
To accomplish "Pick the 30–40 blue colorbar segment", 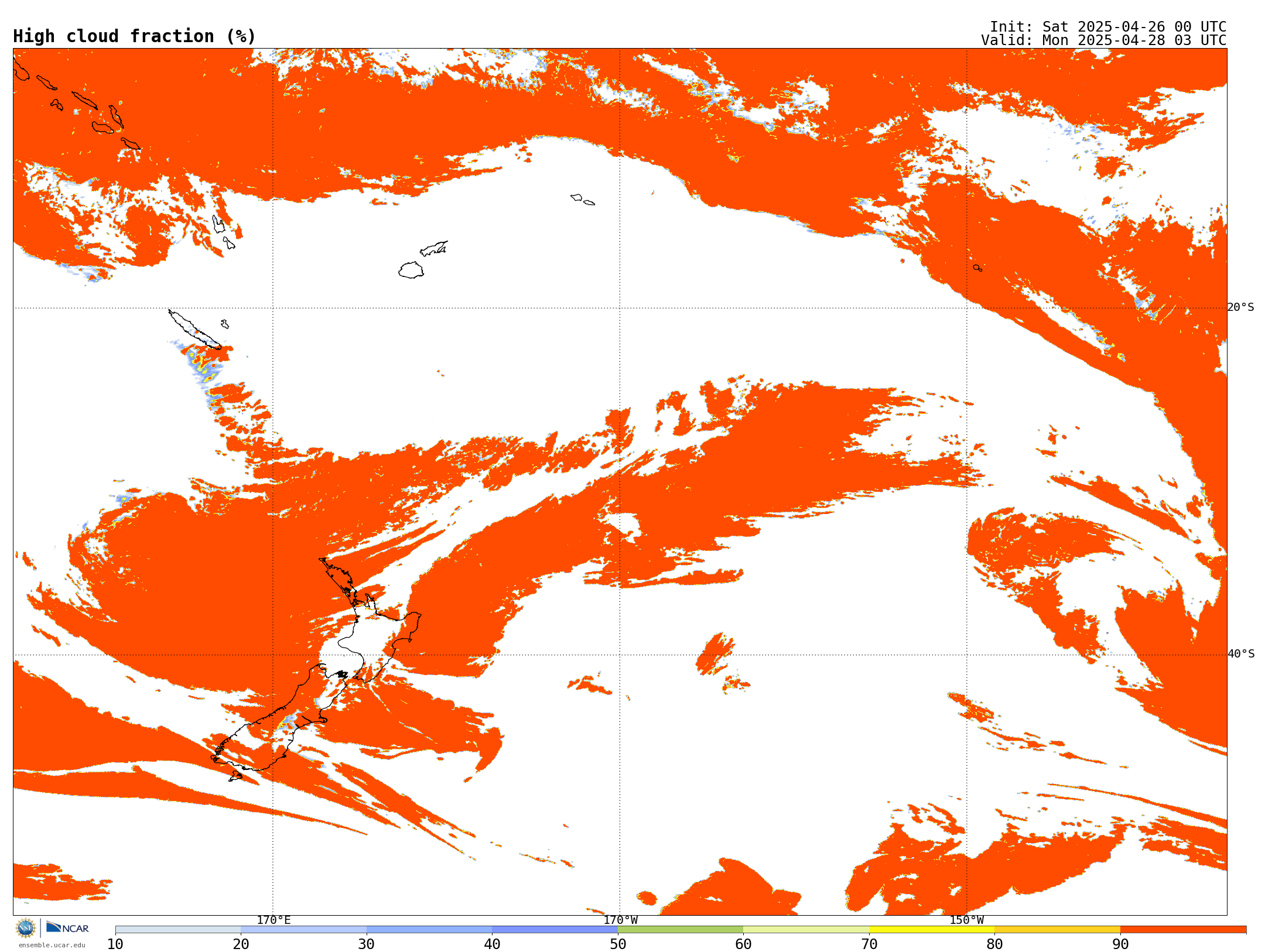I will click(x=429, y=930).
